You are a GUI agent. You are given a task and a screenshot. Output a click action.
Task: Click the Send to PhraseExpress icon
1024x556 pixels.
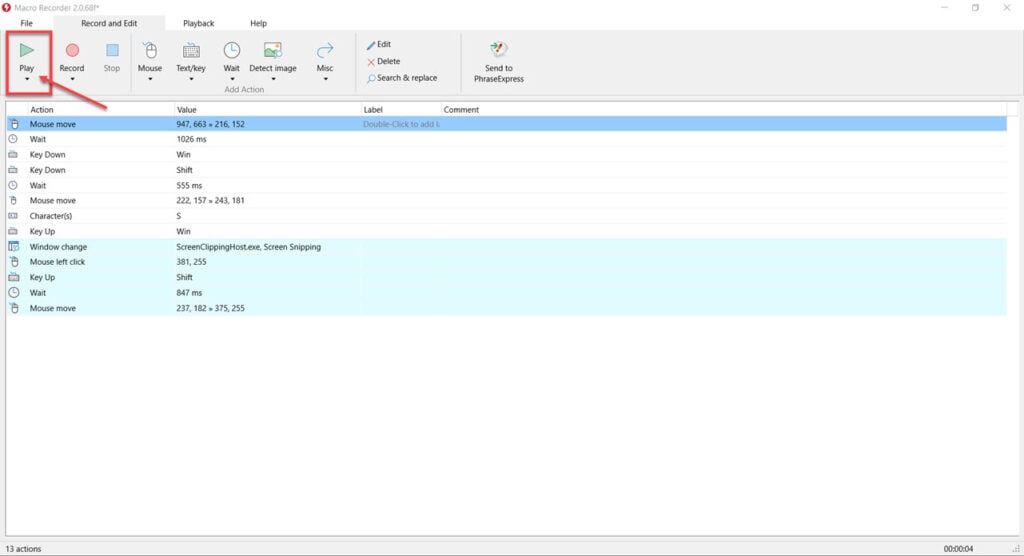[x=498, y=50]
